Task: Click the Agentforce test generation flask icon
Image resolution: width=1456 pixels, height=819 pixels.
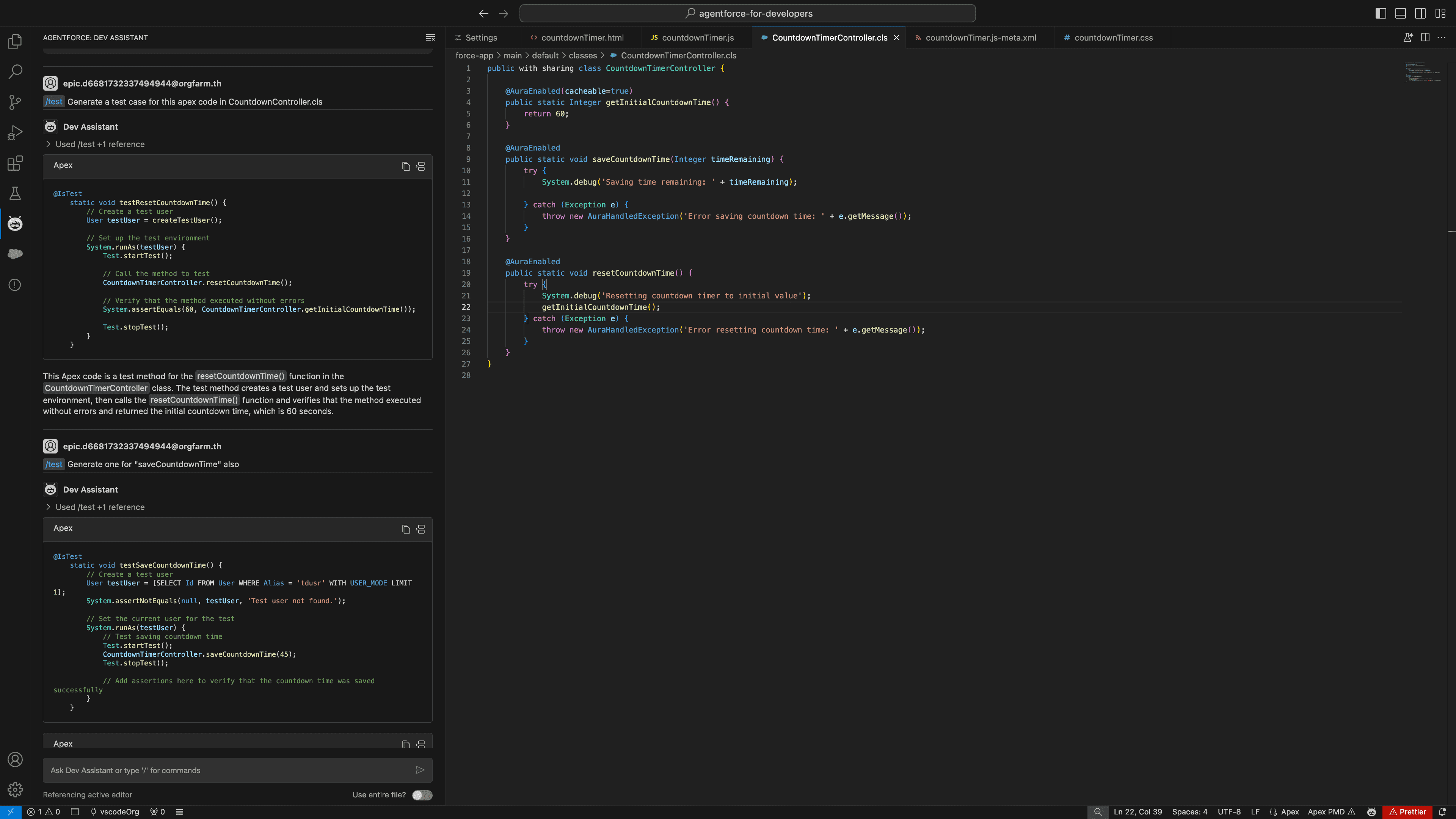Action: 1408,37
